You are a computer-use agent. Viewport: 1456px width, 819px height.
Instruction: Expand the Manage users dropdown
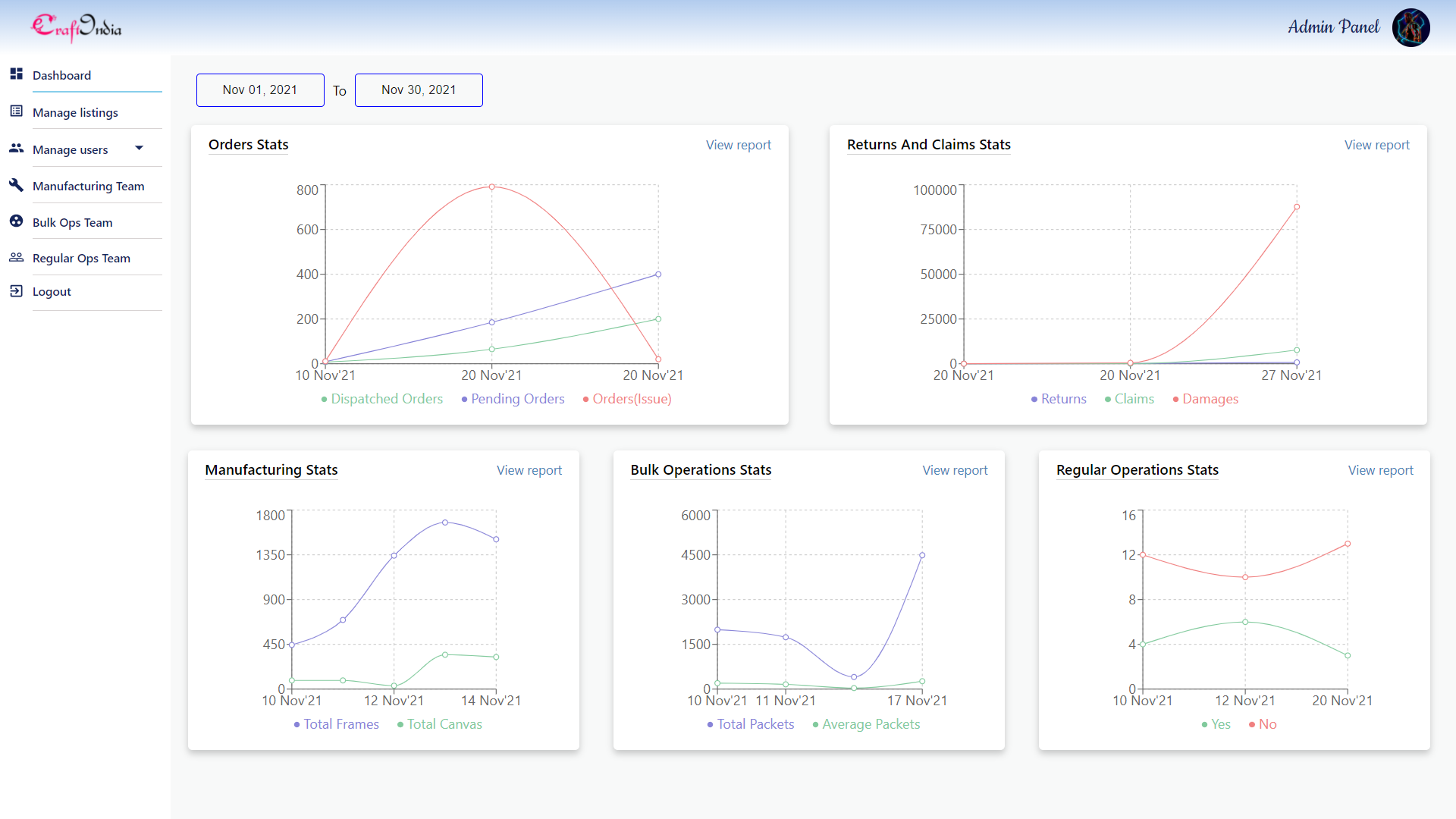[x=140, y=148]
